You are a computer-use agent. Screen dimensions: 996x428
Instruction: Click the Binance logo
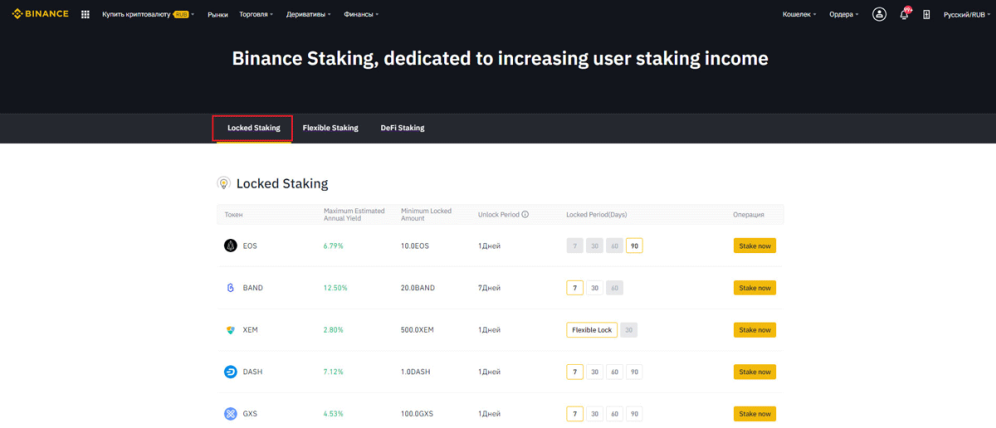pyautogui.click(x=40, y=14)
